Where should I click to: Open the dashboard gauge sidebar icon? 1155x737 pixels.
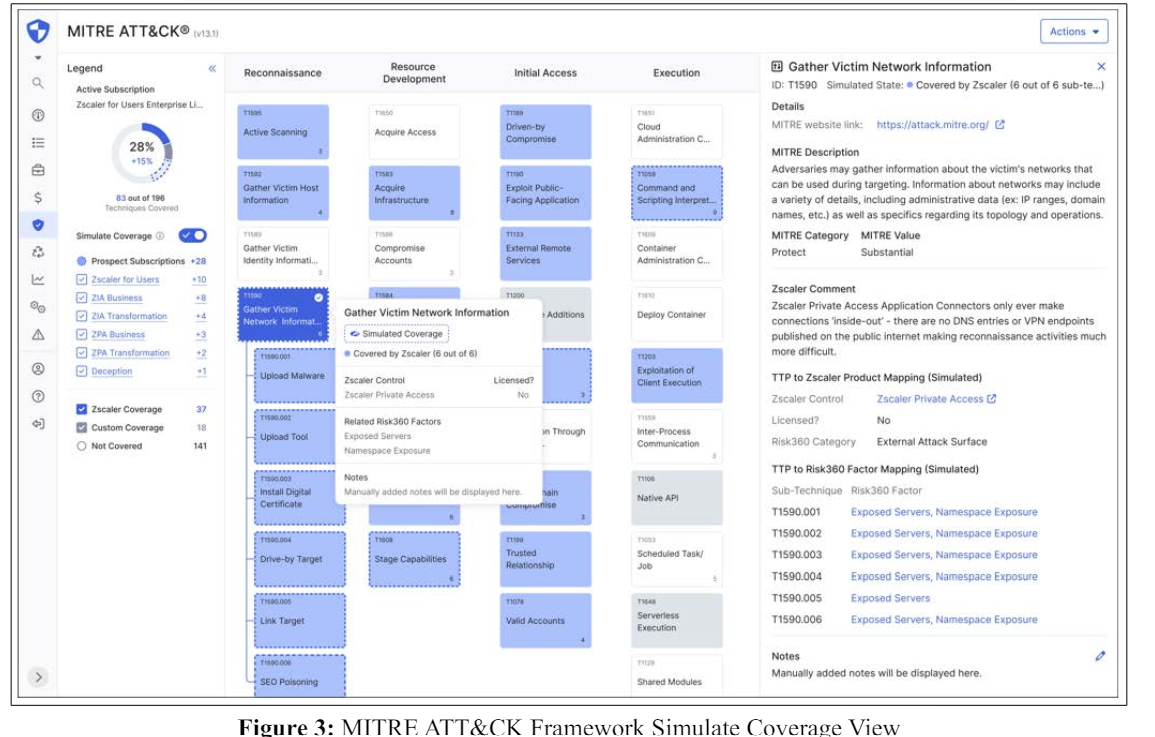38,115
